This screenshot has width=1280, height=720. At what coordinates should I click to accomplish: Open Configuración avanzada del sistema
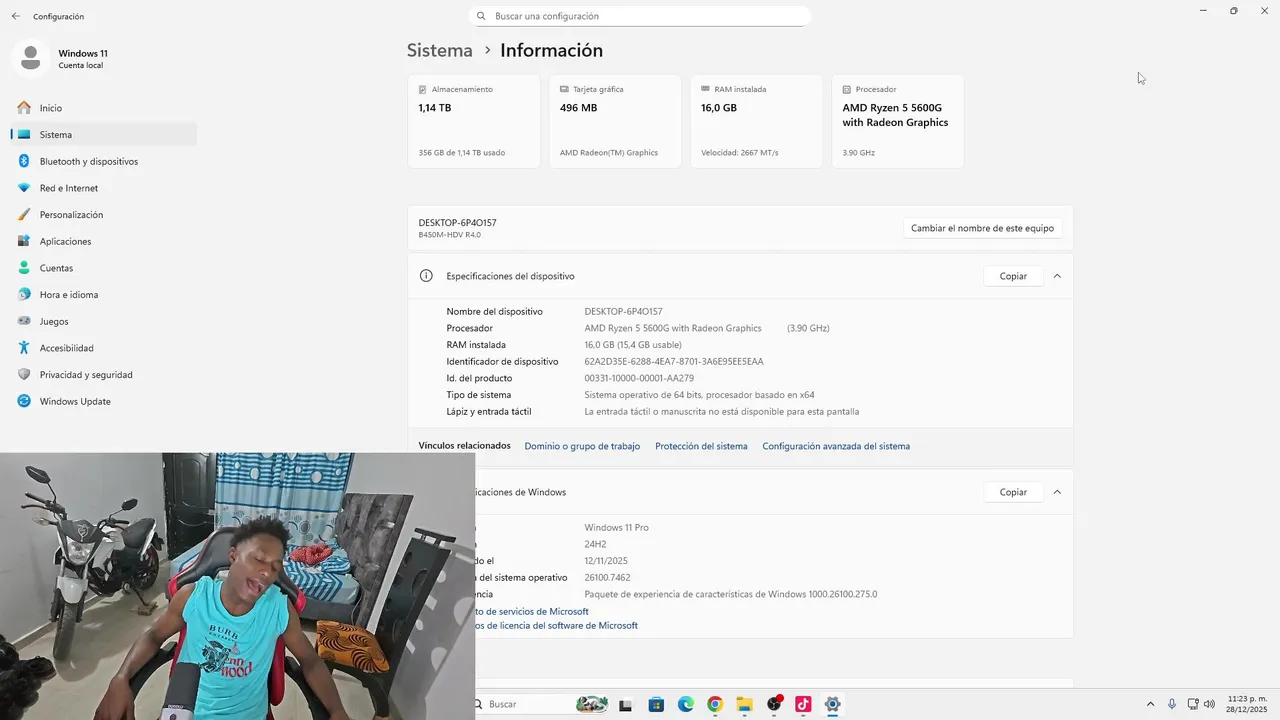click(x=836, y=446)
